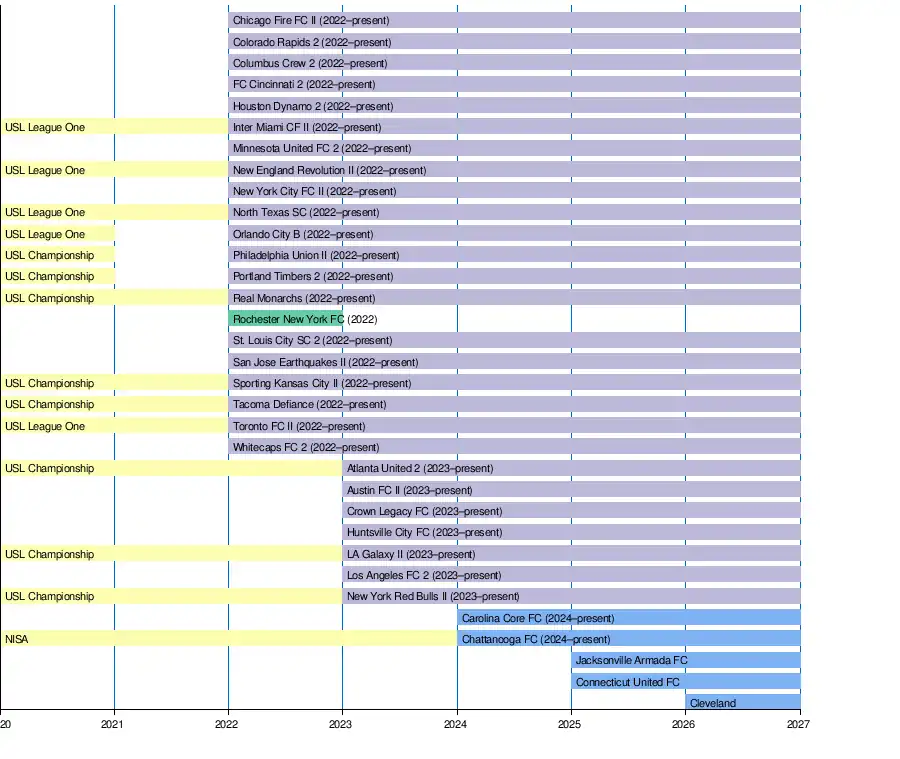Open the Jacksonville Armada FC entry
Viewport: 900px width, 759px height.
coord(685,660)
